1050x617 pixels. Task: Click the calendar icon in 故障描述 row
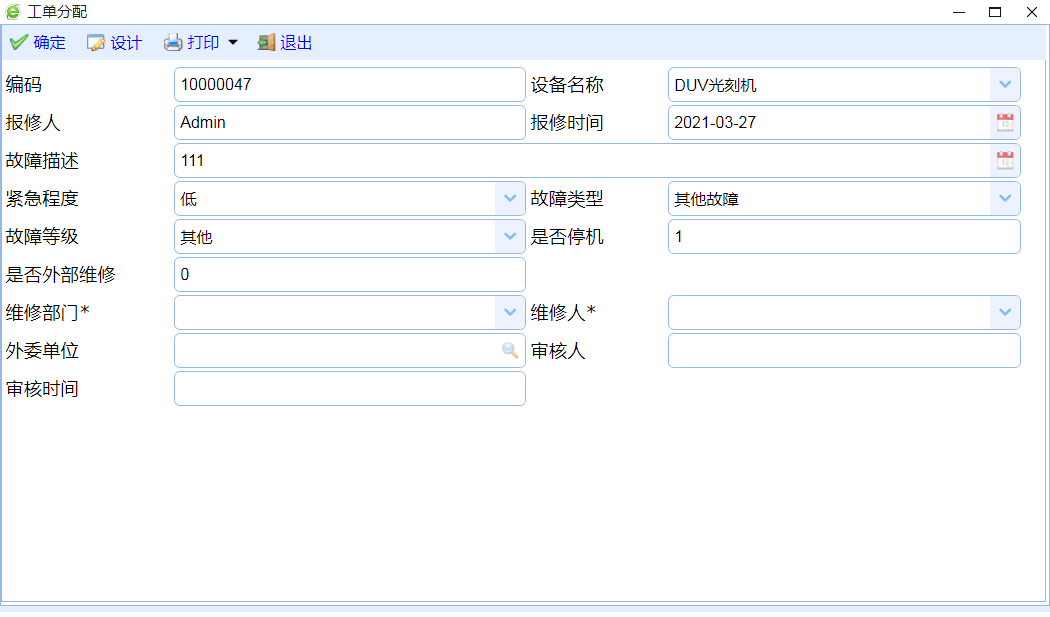[x=1004, y=161]
